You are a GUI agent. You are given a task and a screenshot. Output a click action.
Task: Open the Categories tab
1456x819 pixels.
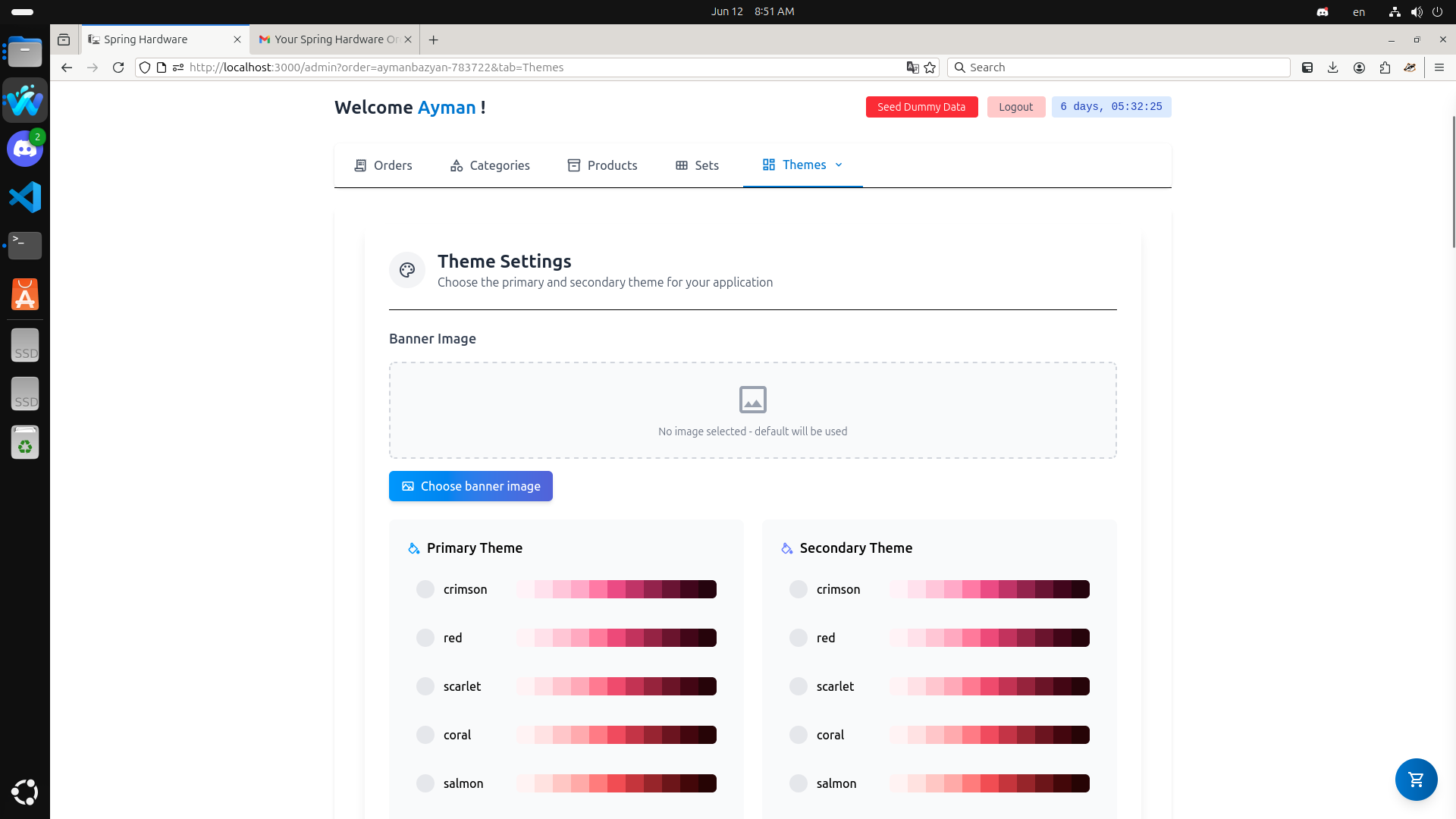(490, 165)
